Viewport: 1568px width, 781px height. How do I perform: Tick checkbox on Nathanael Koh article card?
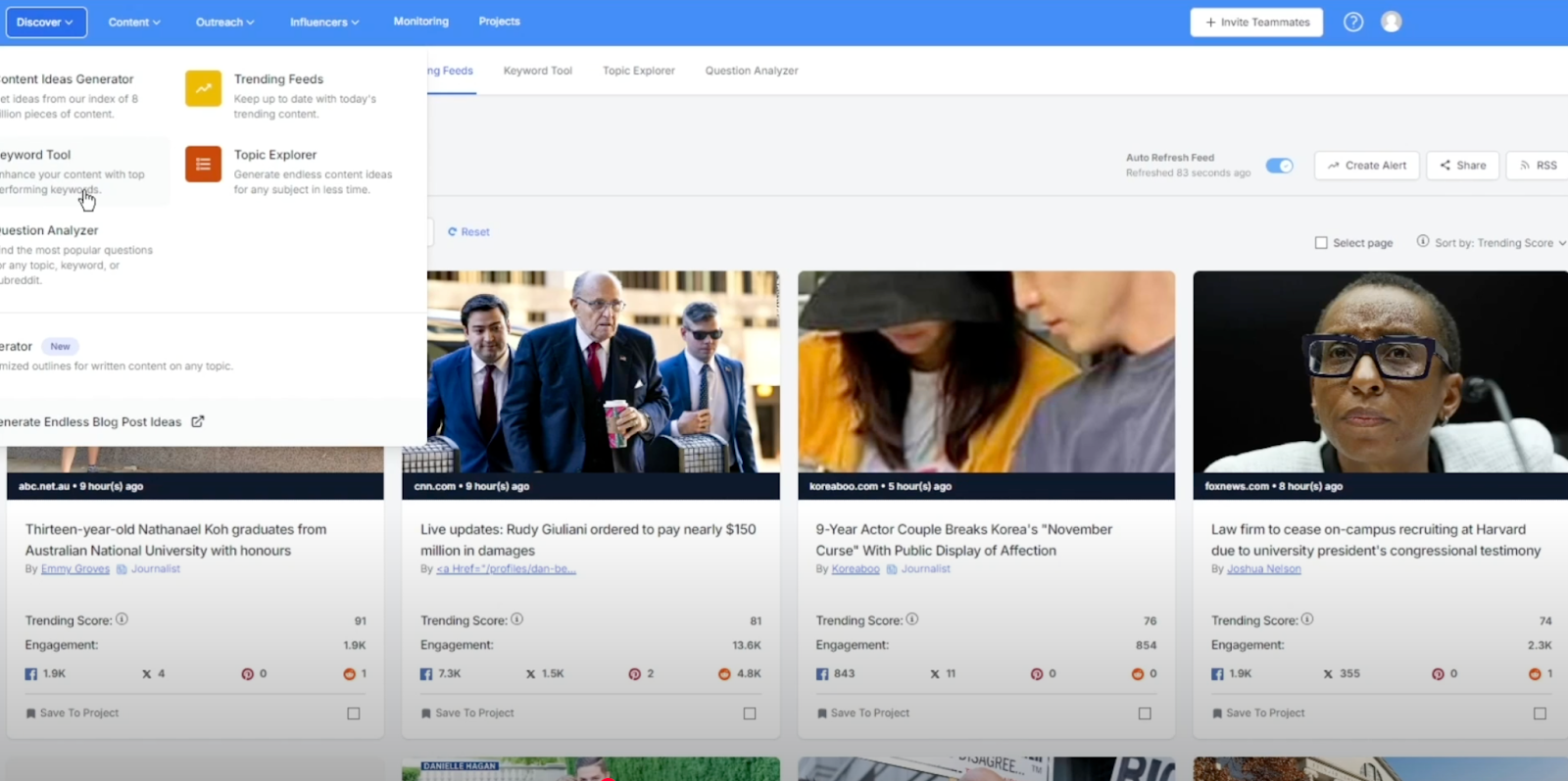354,713
